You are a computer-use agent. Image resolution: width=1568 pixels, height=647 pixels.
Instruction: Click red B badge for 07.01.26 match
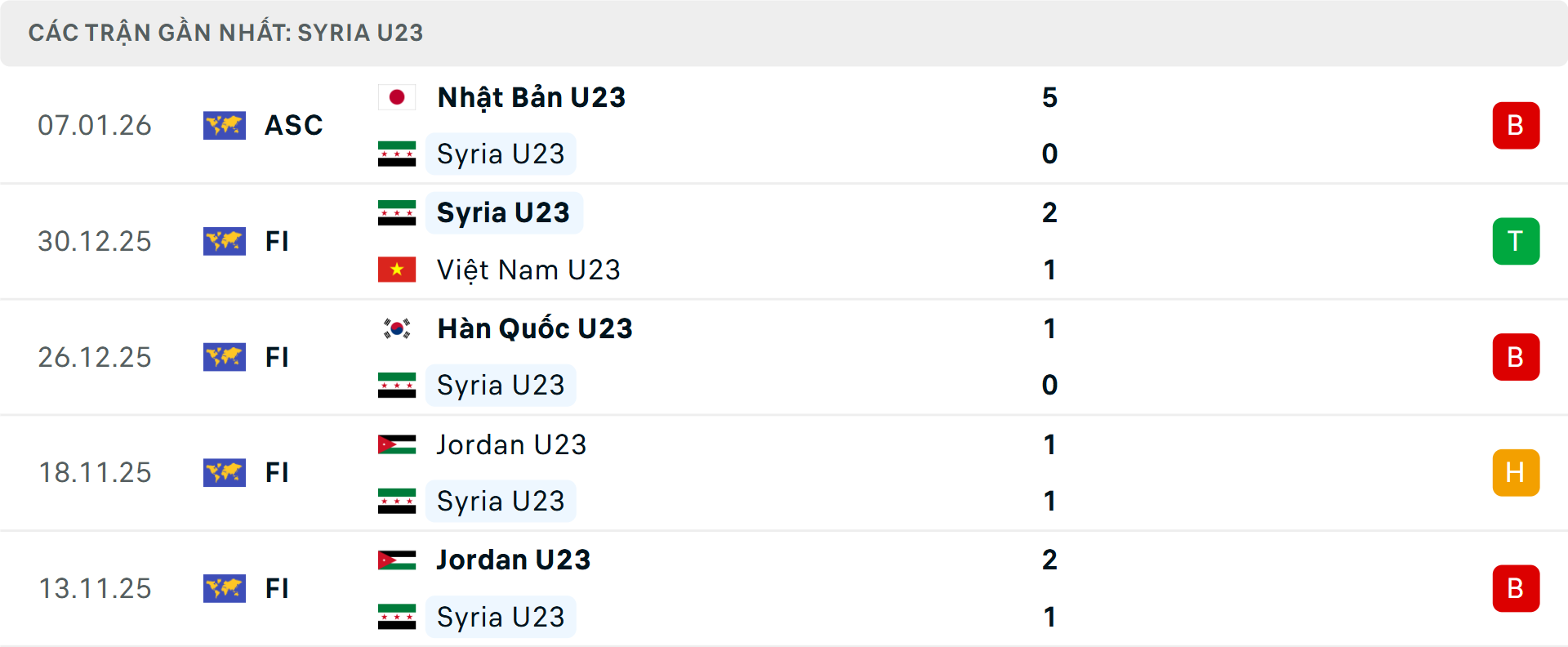[x=1516, y=125]
